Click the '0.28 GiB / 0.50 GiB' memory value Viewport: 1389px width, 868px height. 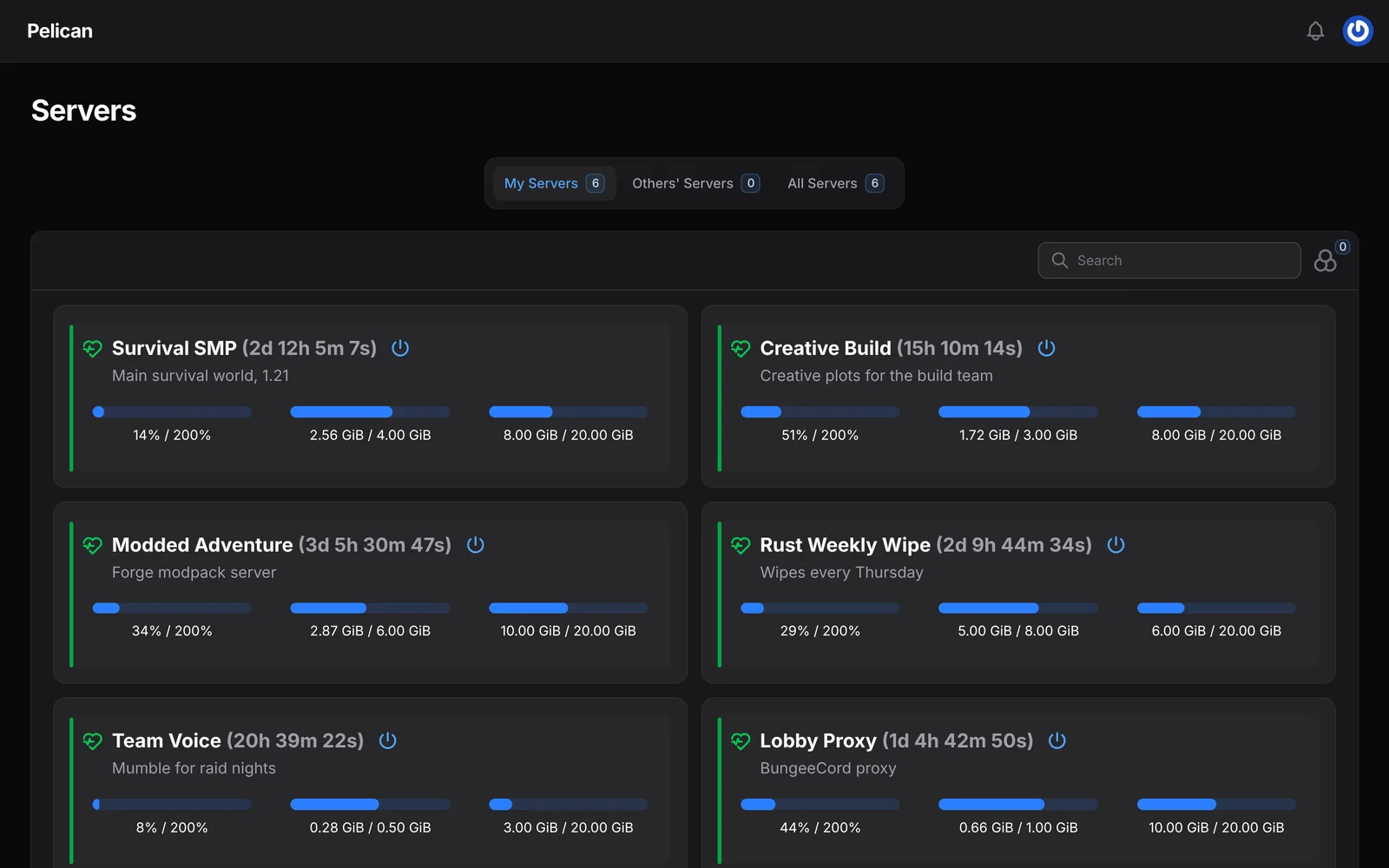tap(370, 828)
